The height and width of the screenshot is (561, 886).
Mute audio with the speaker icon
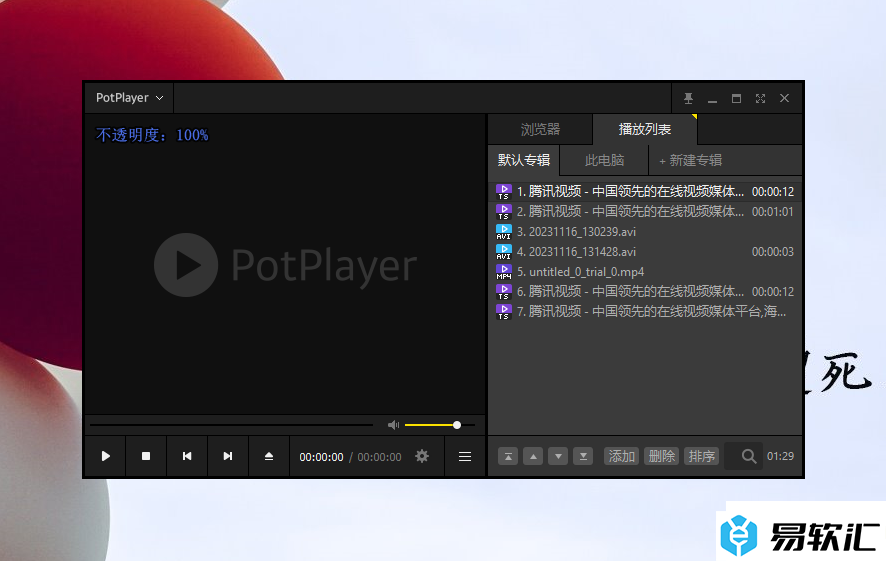[393, 425]
